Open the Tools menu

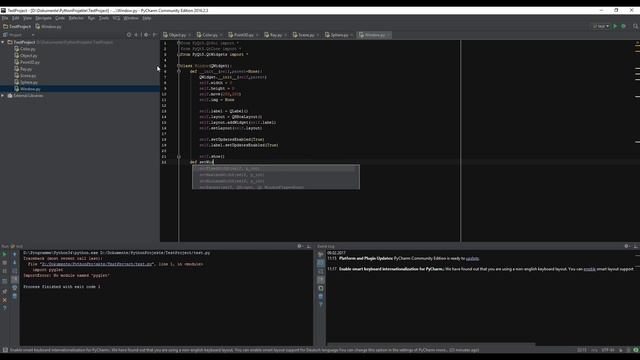click(104, 18)
